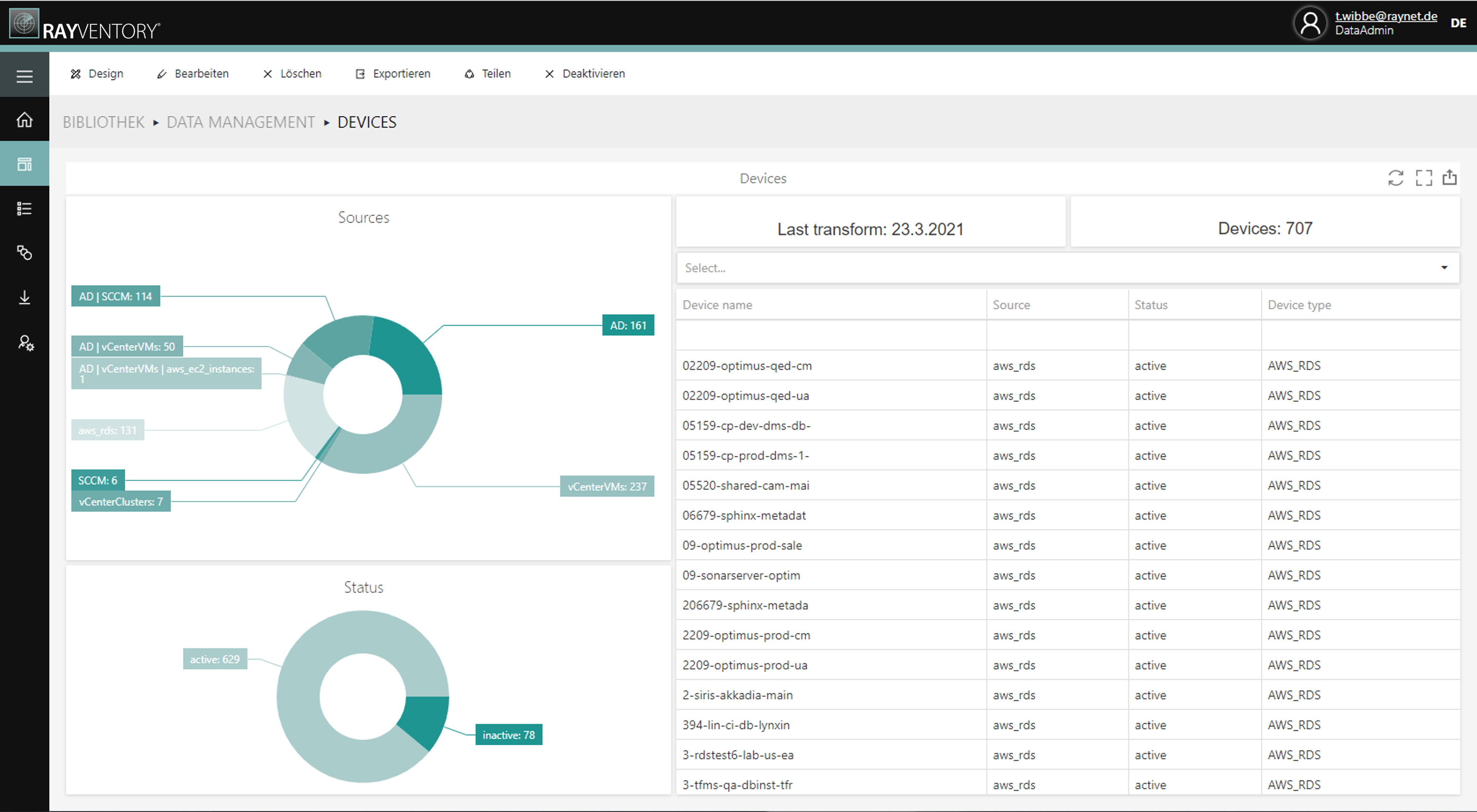Viewport: 1477px width, 812px height.
Task: Switch language using the DE button
Action: tap(1458, 22)
